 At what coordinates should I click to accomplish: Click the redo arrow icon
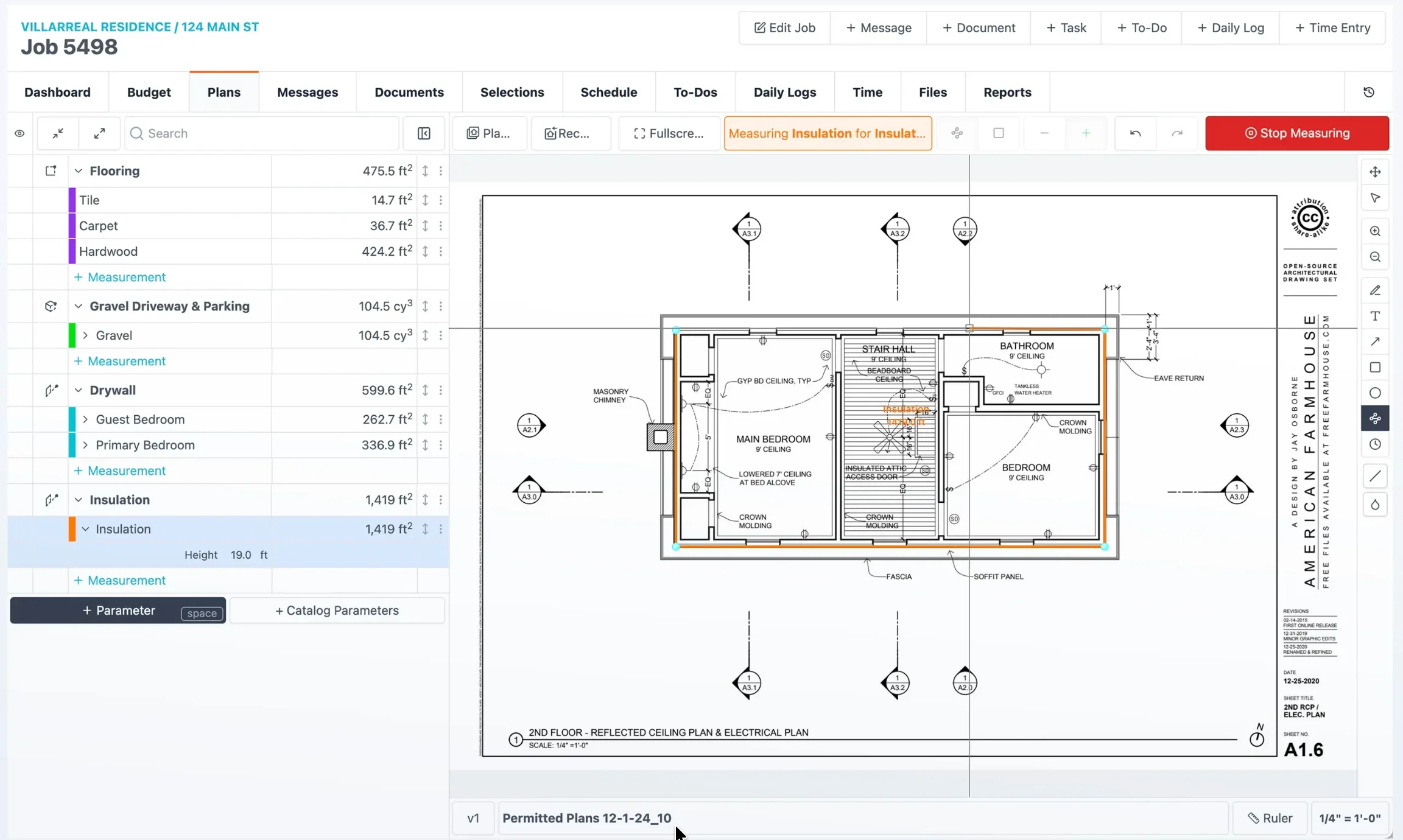(1177, 133)
